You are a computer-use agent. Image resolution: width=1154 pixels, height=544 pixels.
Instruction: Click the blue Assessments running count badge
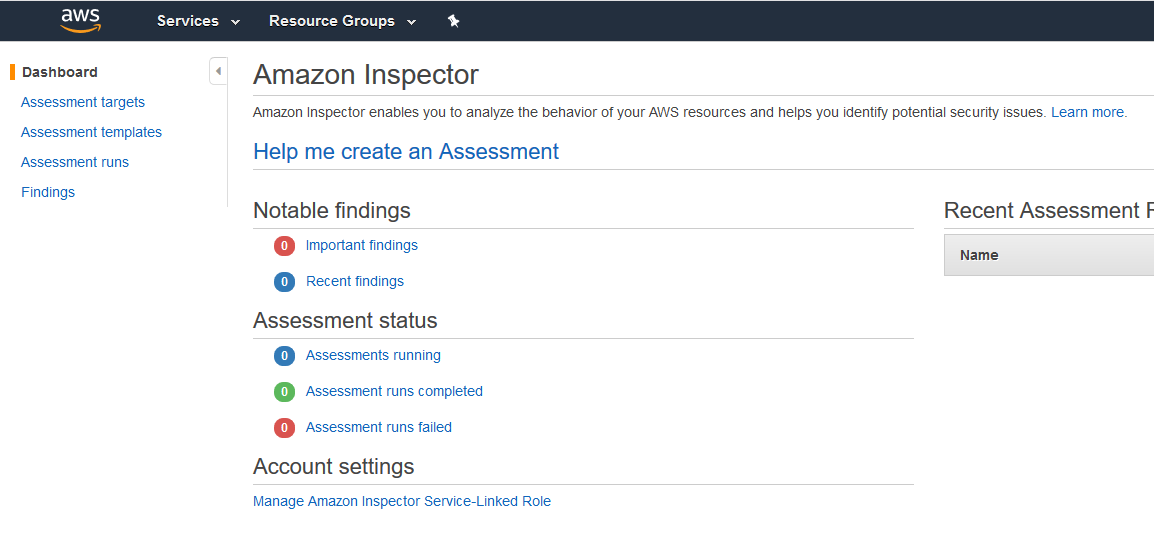coord(284,356)
